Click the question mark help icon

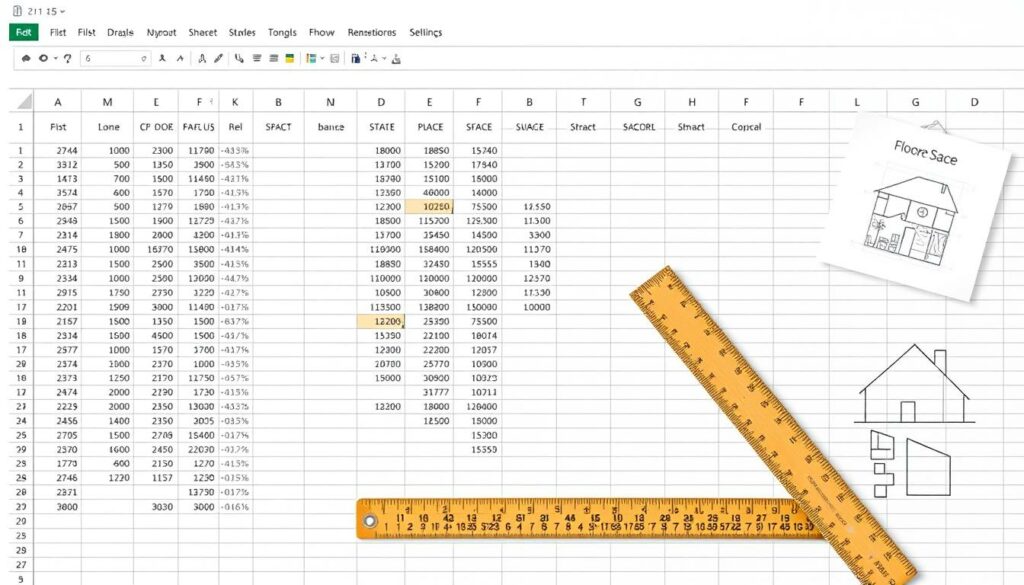click(67, 58)
